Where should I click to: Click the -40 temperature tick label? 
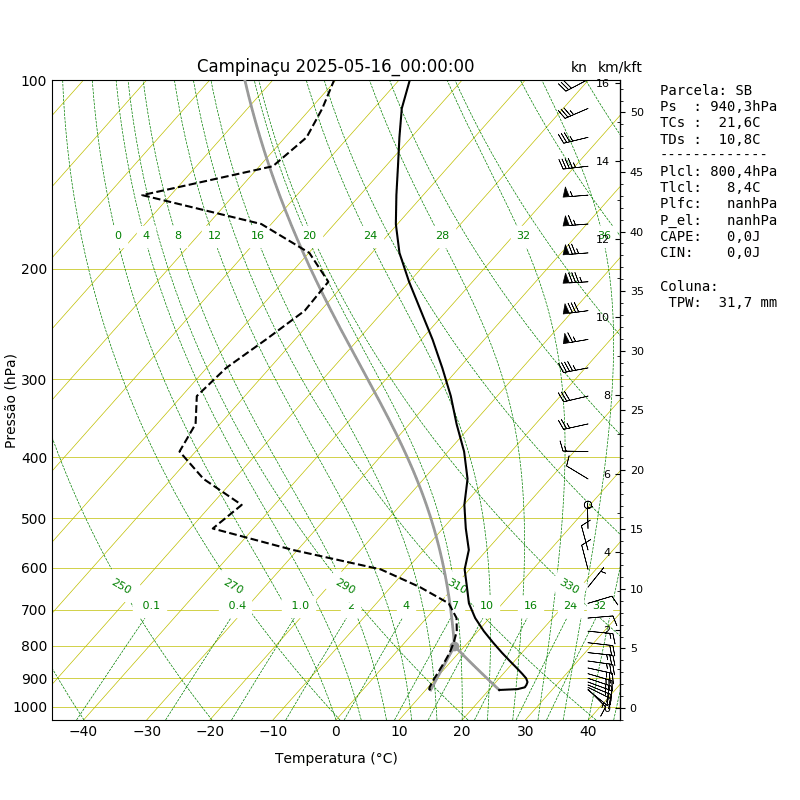point(83,732)
